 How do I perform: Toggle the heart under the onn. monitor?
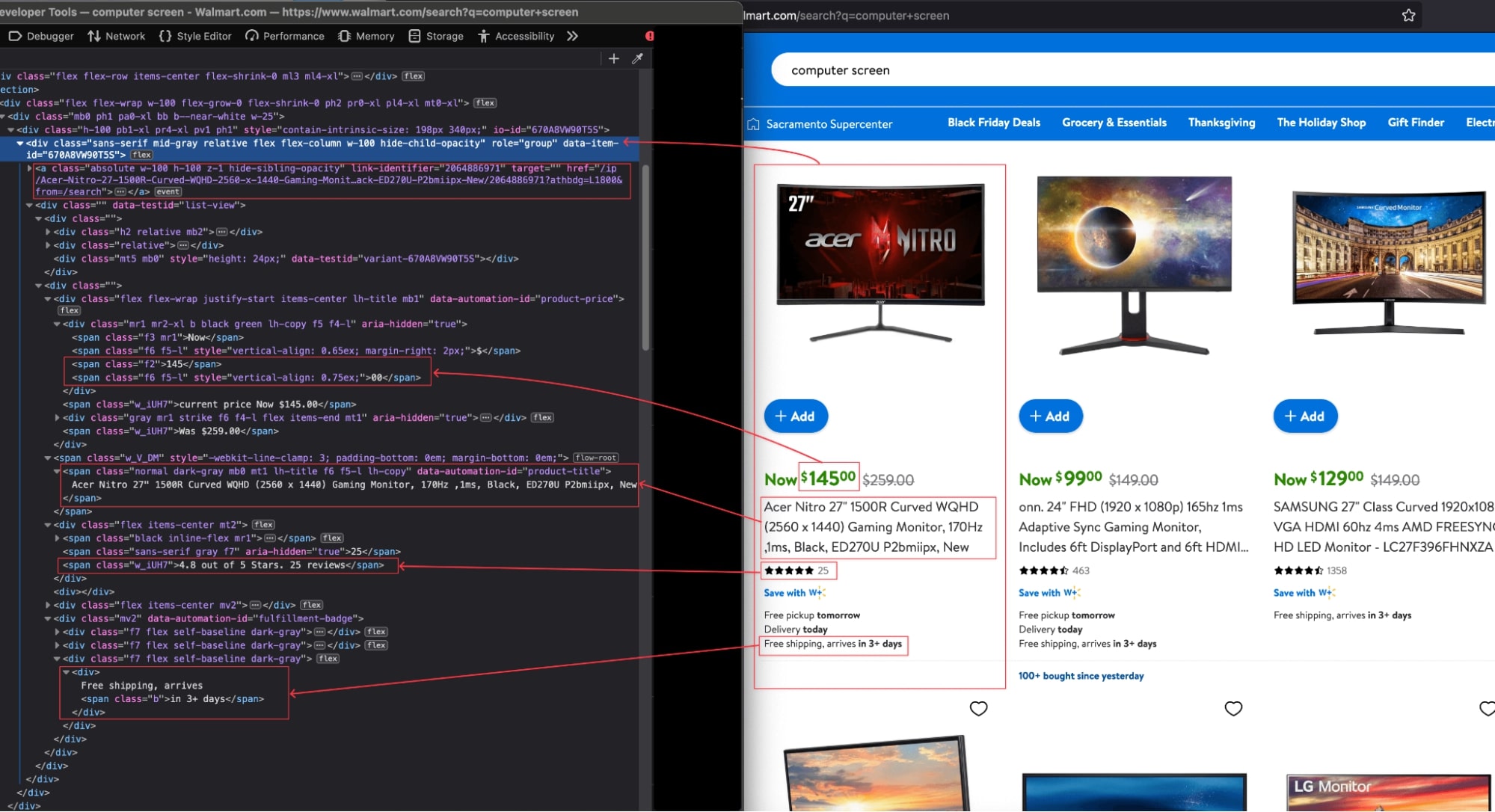(1232, 708)
